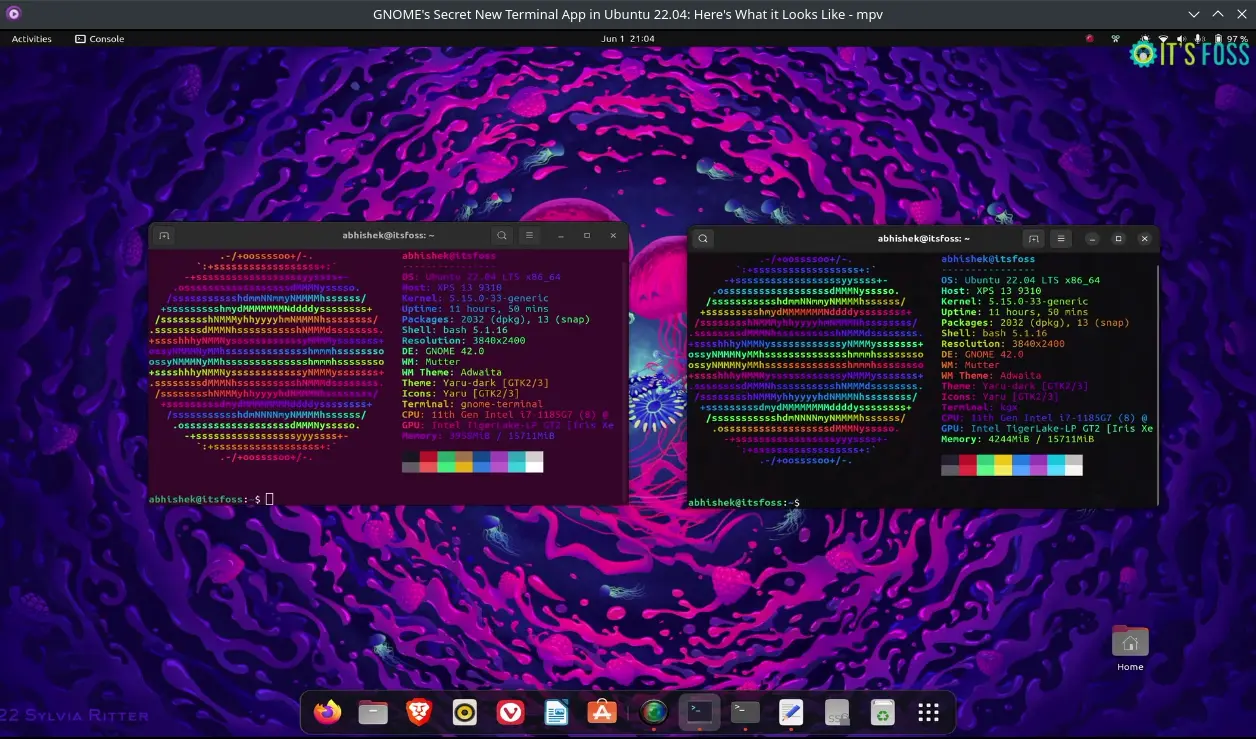Minimize the left terminal window
This screenshot has height=739, width=1256.
(x=560, y=236)
